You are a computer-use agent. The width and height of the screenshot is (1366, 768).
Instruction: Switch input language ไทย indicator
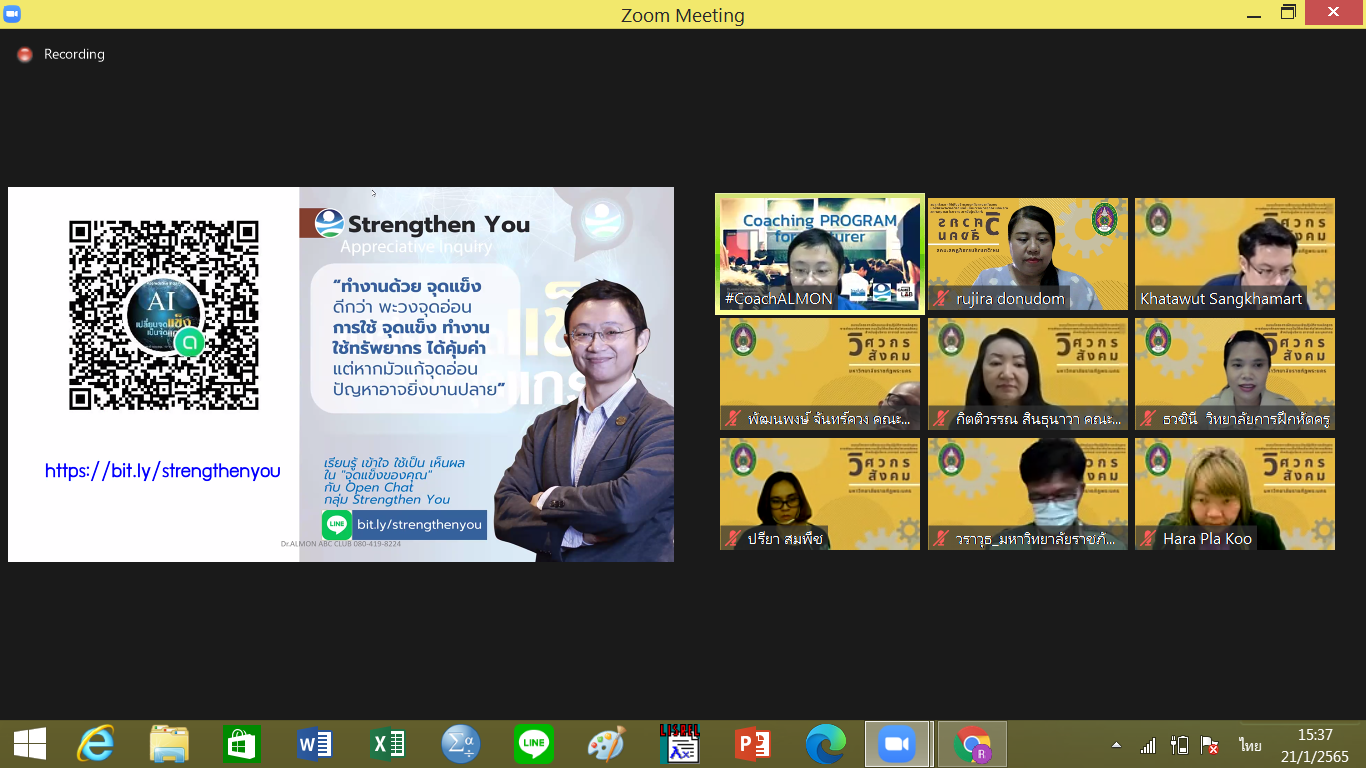coord(1250,745)
